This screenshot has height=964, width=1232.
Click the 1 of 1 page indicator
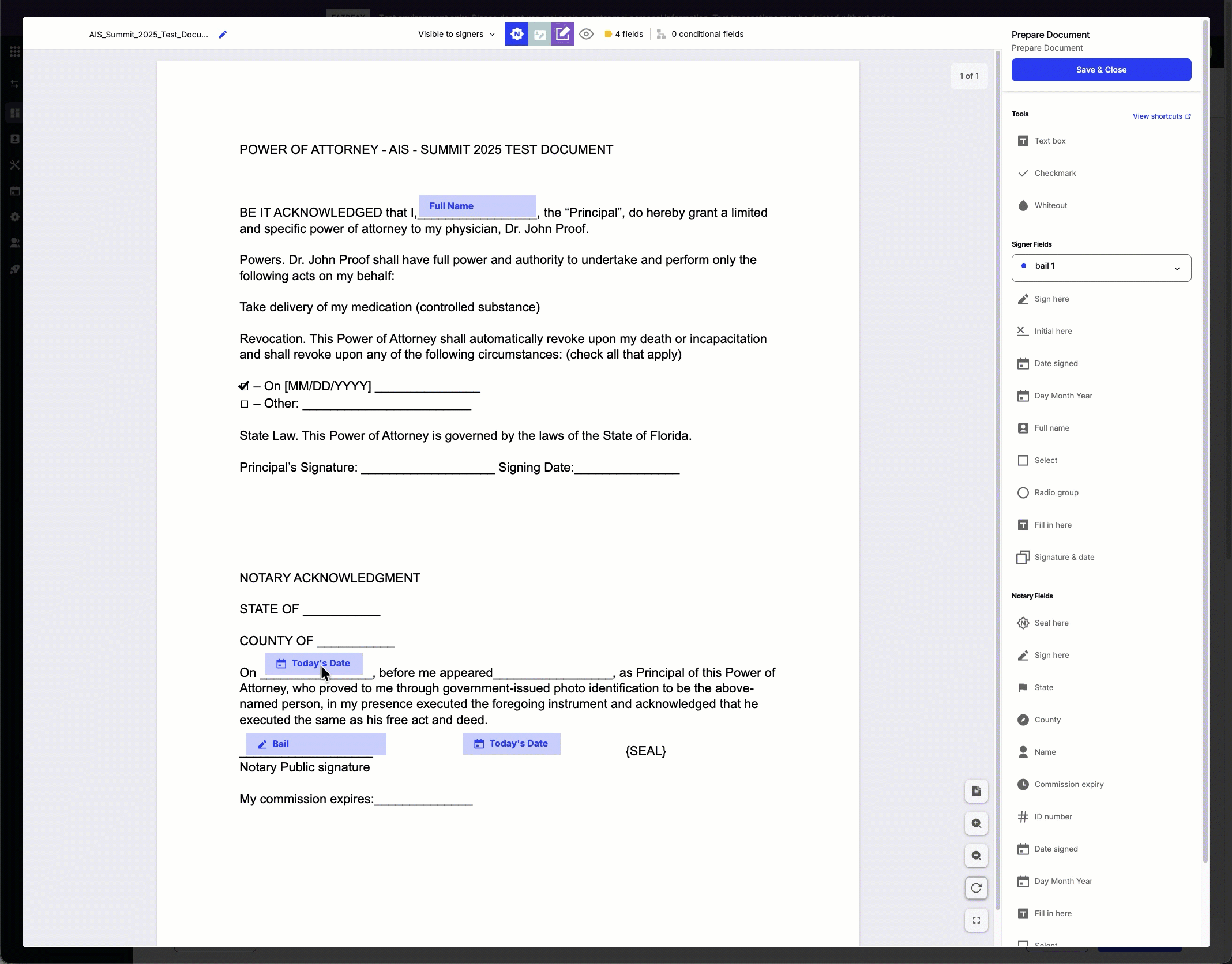pyautogui.click(x=969, y=76)
